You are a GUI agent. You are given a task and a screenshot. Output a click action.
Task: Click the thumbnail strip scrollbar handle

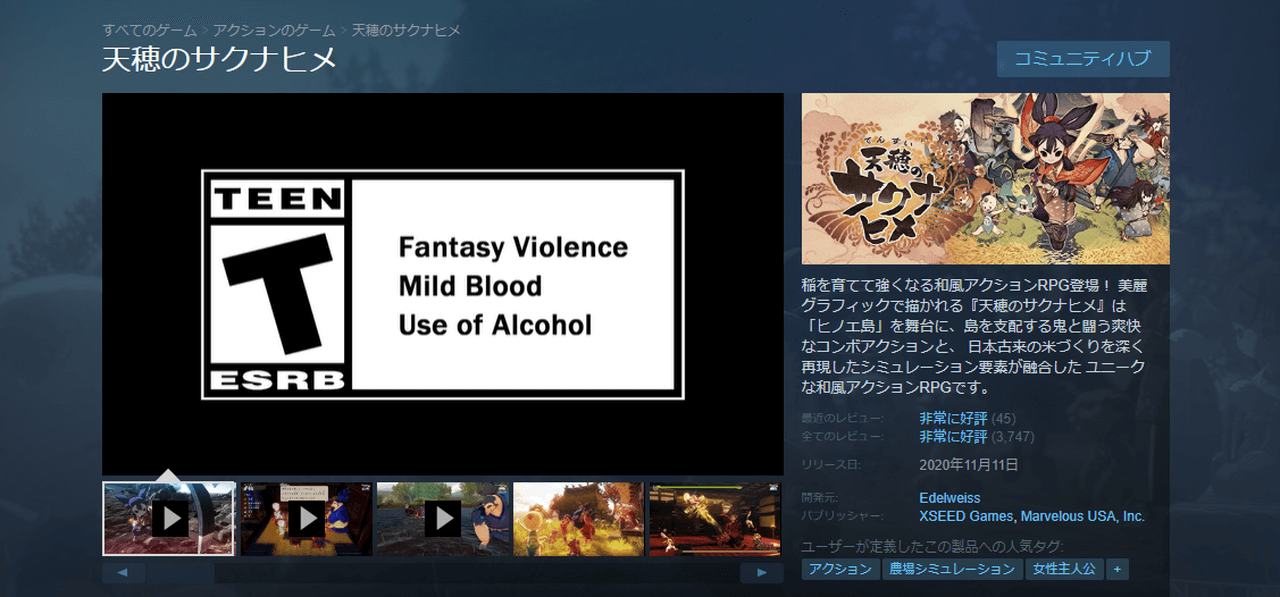(x=180, y=573)
